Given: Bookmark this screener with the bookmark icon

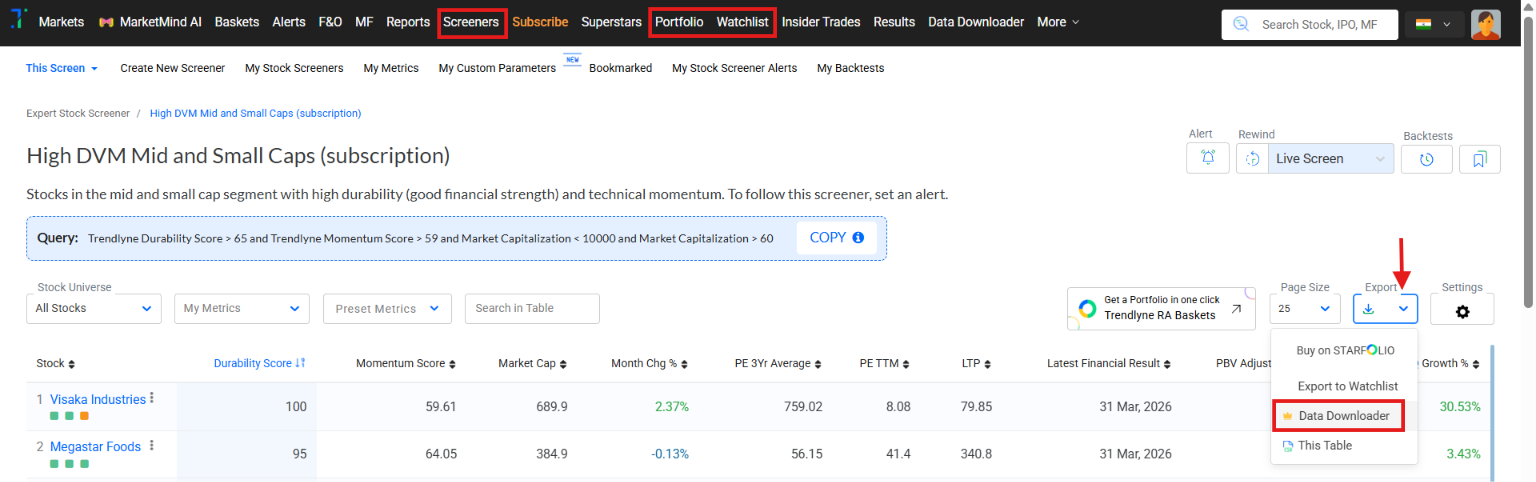Looking at the screenshot, I should 1480,159.
